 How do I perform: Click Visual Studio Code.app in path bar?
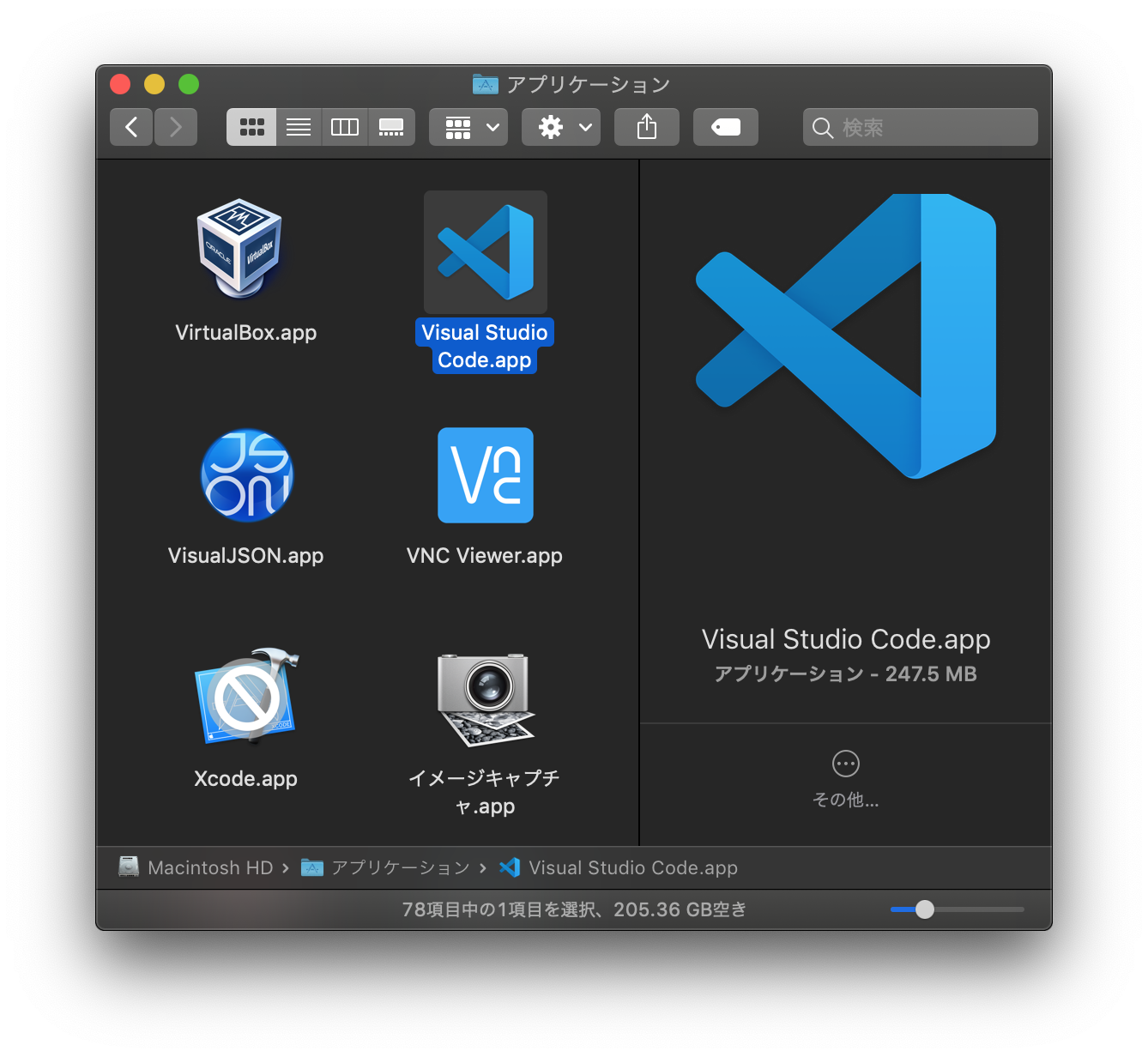619,867
